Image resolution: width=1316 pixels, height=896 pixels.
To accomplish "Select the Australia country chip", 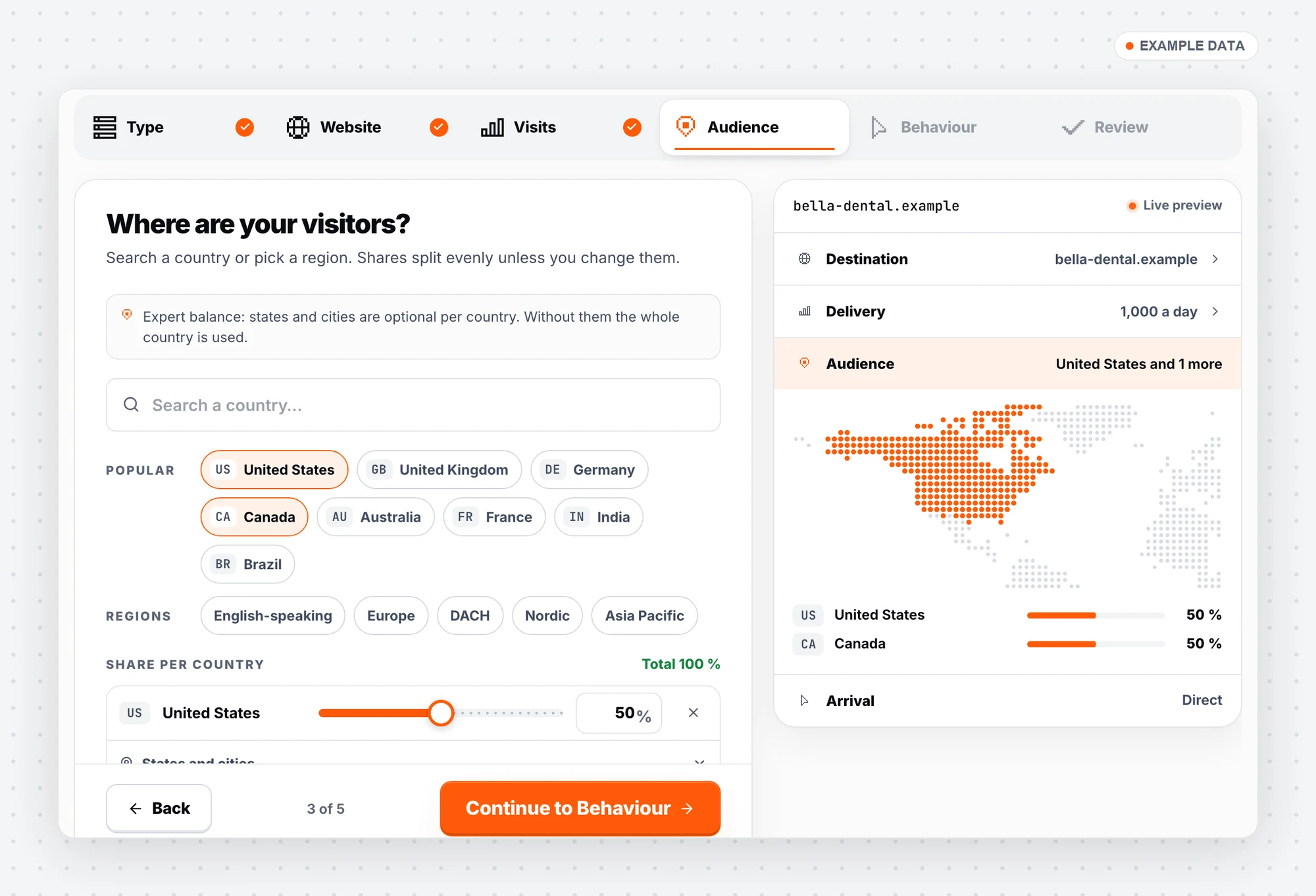I will 376,517.
